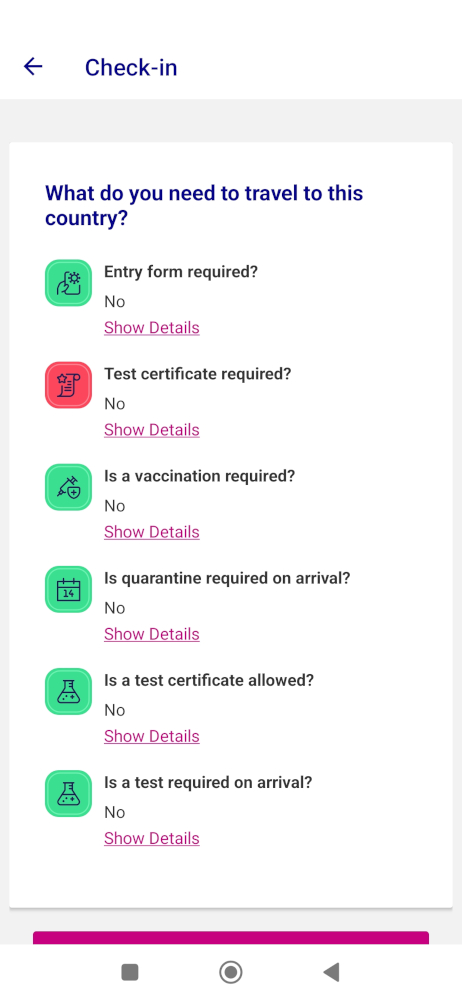
Task: Tap the Check-in page title
Action: click(131, 67)
